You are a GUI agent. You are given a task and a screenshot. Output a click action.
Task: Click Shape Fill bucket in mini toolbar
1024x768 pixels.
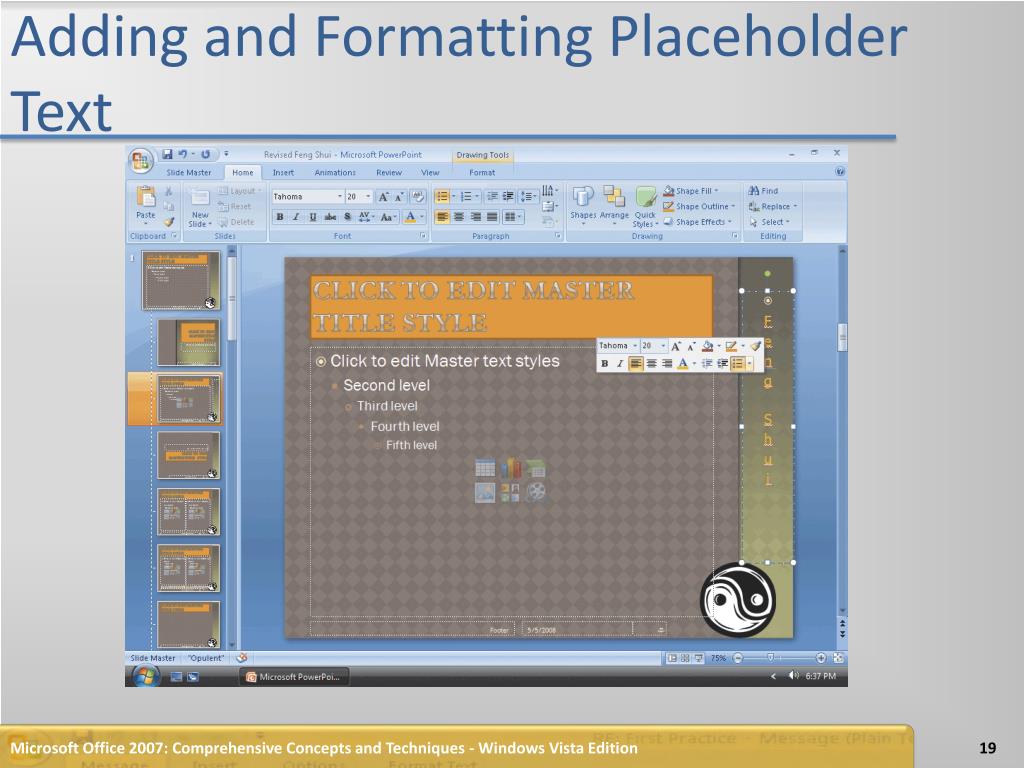pos(707,346)
